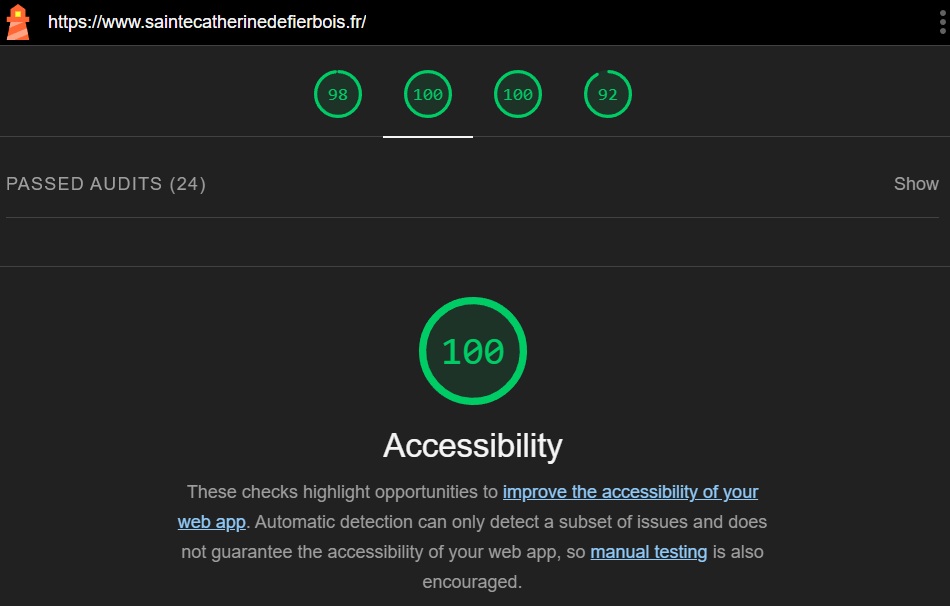
Task: Select the underlined gauge showing 100
Action: [427, 94]
